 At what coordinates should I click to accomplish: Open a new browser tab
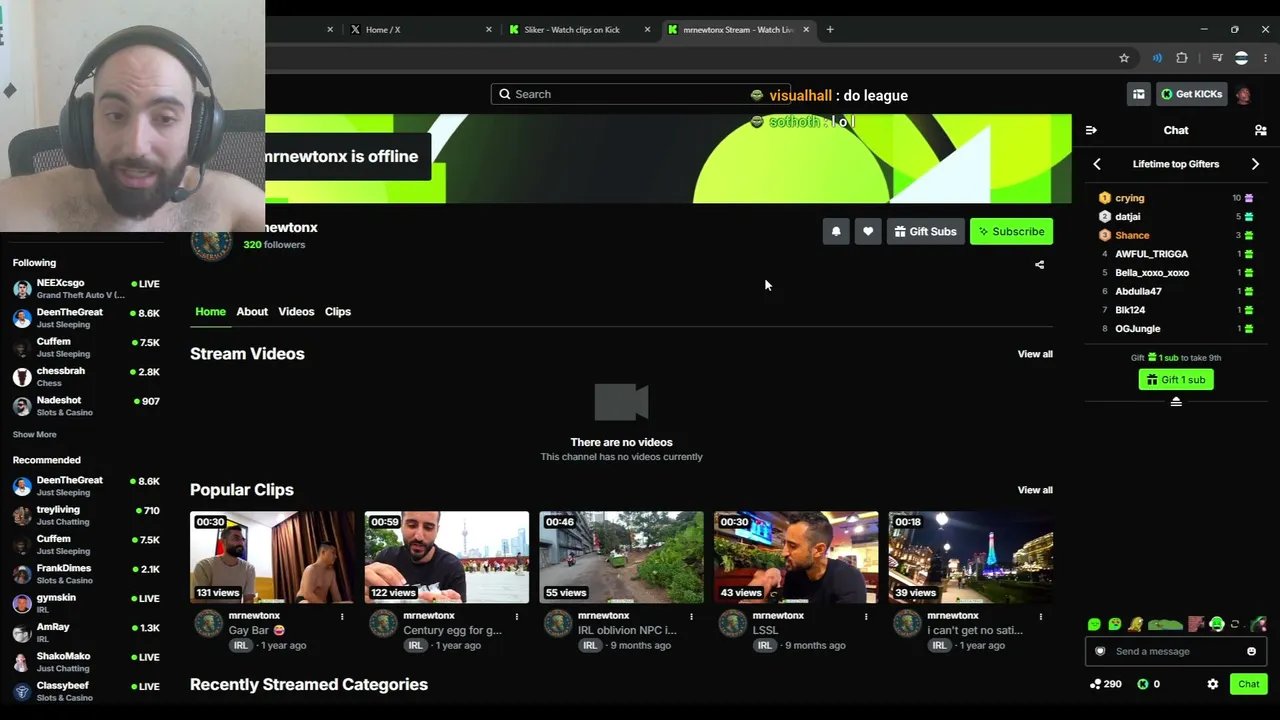830,30
